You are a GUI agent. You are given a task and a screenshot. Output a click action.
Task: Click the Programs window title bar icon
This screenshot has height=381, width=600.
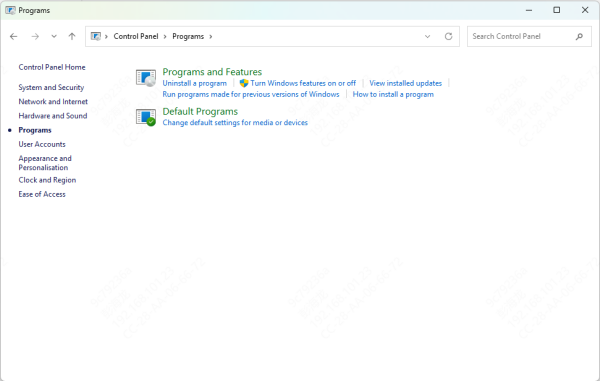point(10,10)
